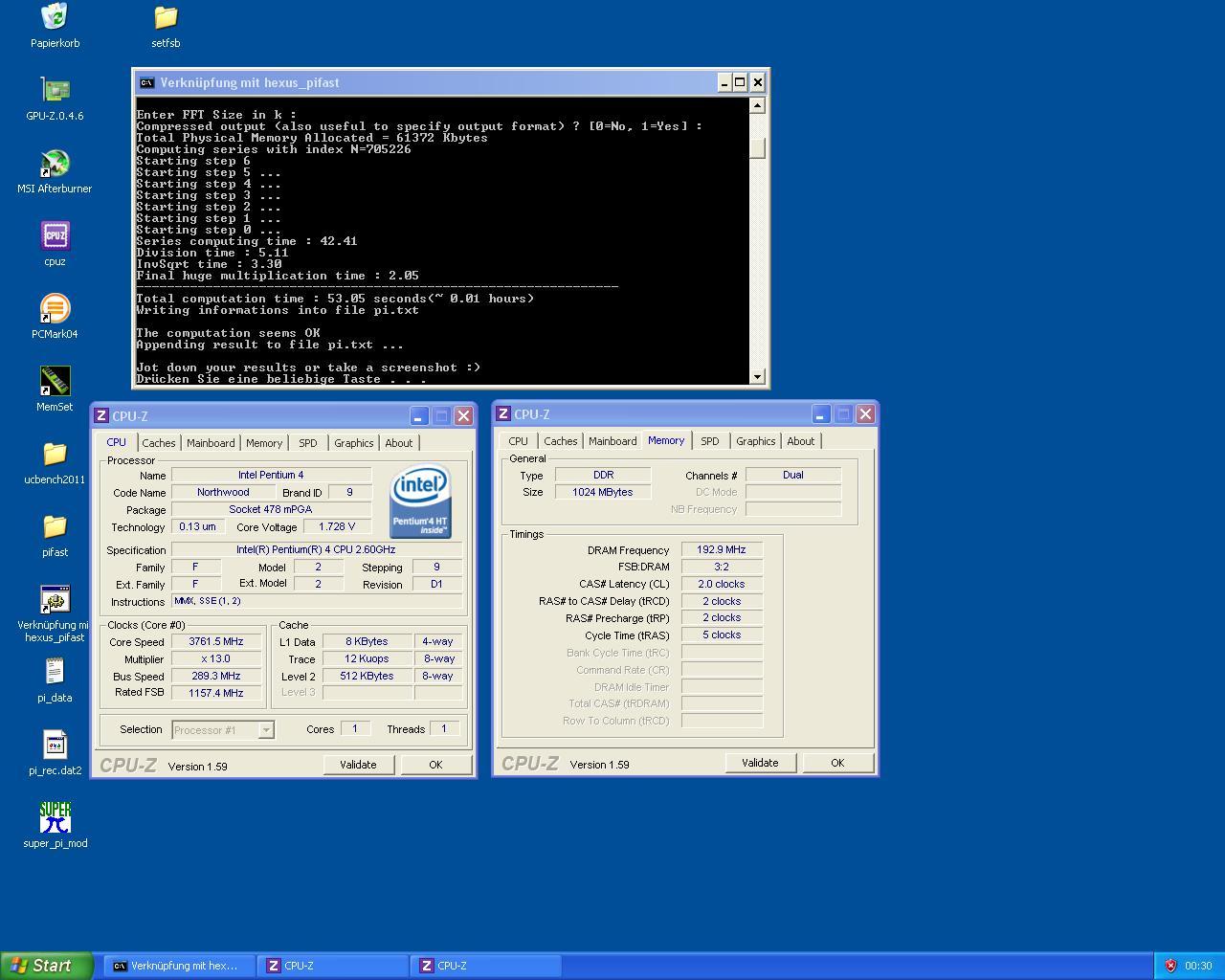This screenshot has height=980, width=1225.
Task: Open the Windows Start menu
Action: click(47, 966)
